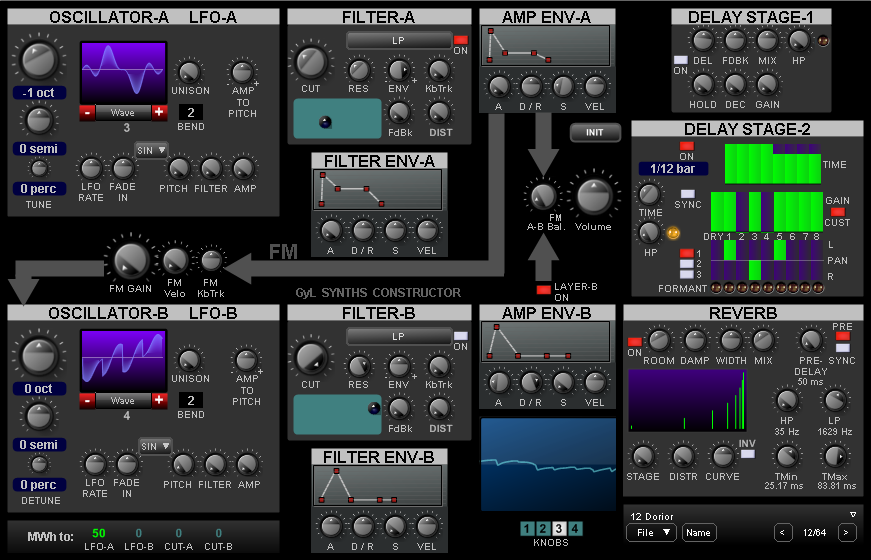
Task: Toggle the Reverb INV switch
Action: (x=747, y=455)
